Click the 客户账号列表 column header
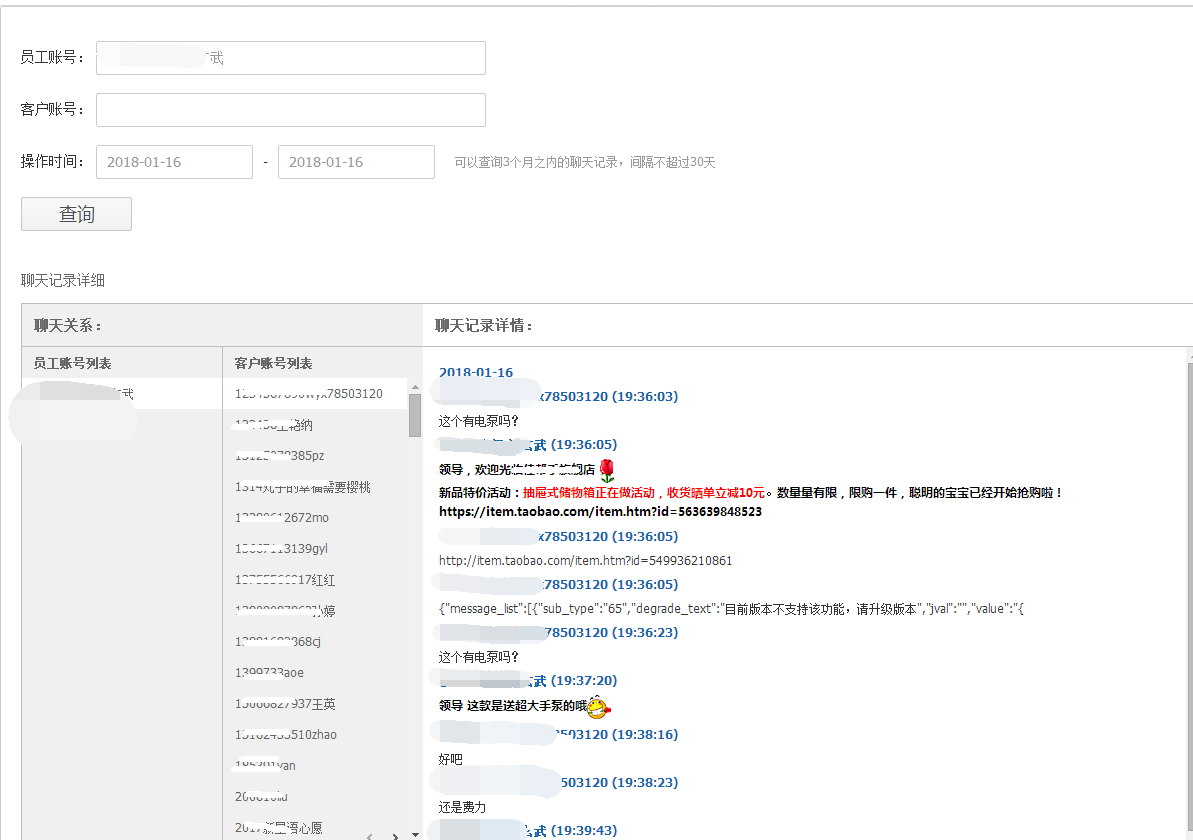 [x=274, y=362]
